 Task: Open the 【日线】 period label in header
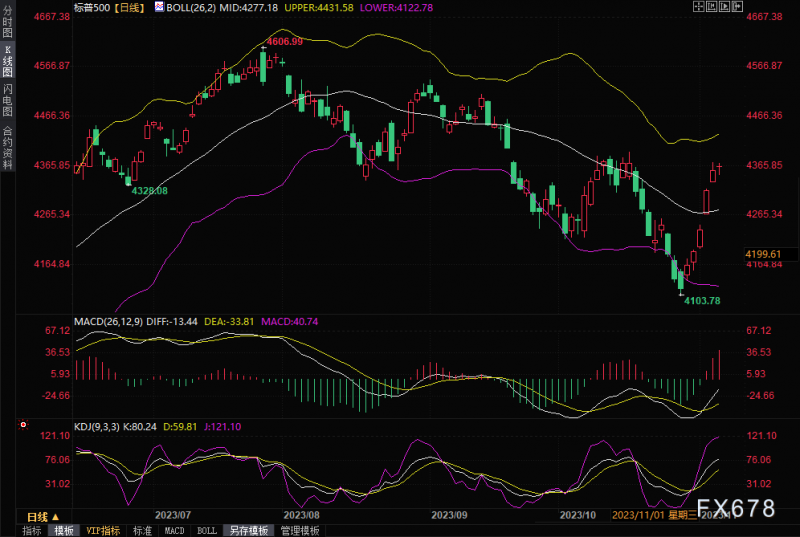tap(128, 7)
